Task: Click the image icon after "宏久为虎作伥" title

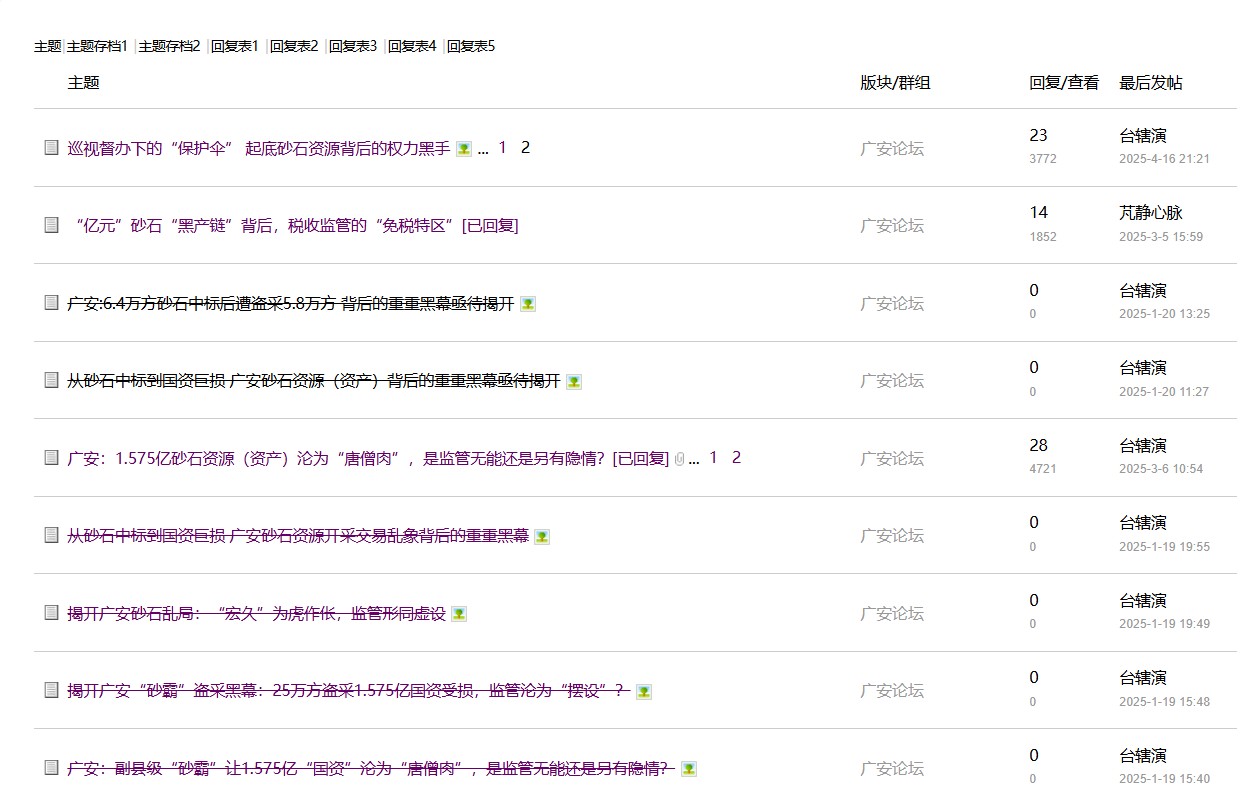Action: click(459, 614)
